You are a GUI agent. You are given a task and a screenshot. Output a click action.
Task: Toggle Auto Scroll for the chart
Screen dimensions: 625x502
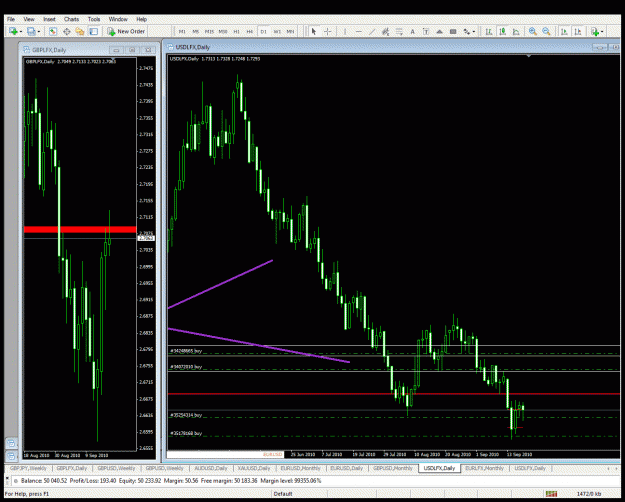pyautogui.click(x=564, y=31)
